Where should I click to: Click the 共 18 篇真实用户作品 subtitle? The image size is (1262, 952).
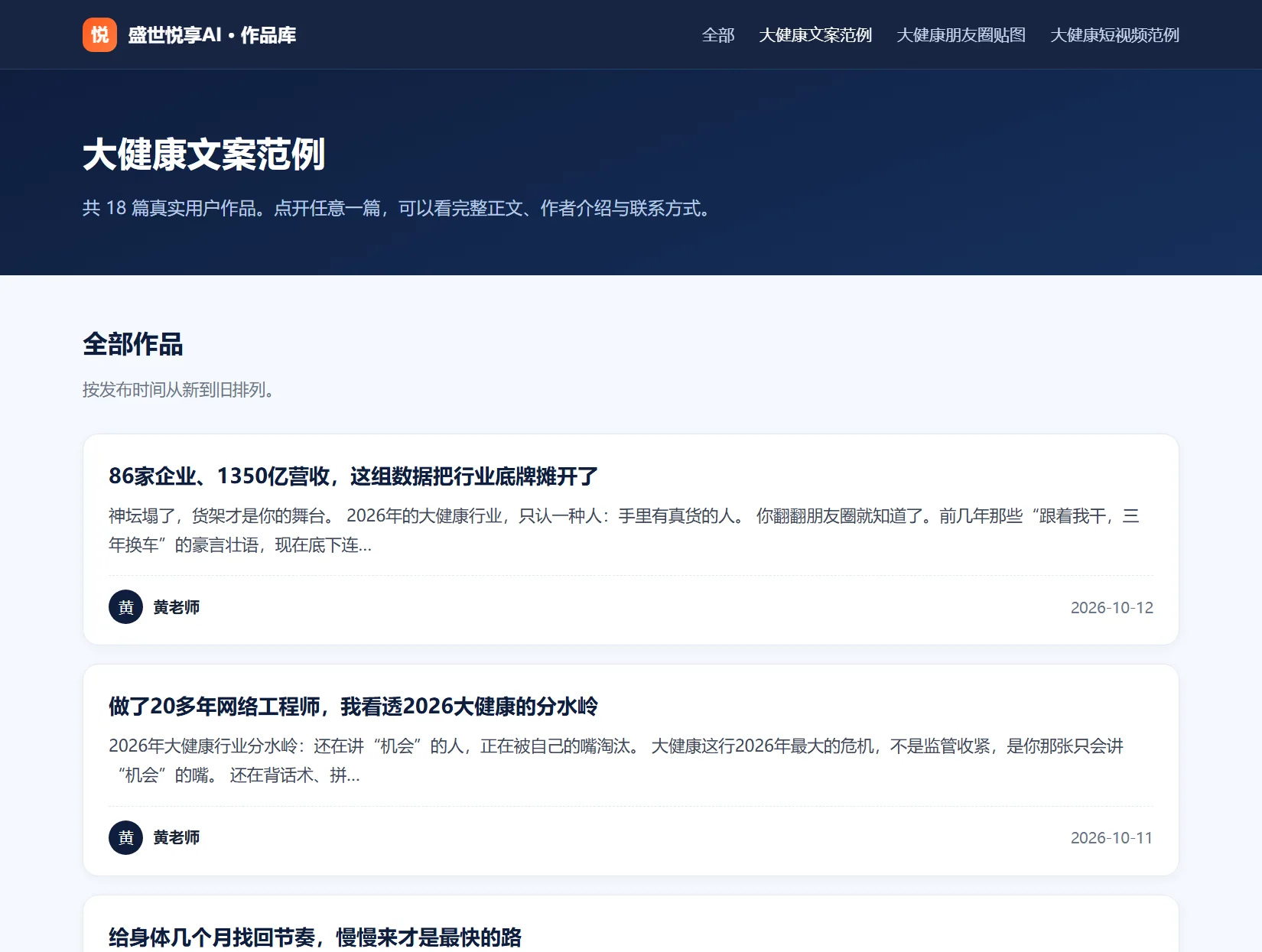pyautogui.click(x=398, y=208)
